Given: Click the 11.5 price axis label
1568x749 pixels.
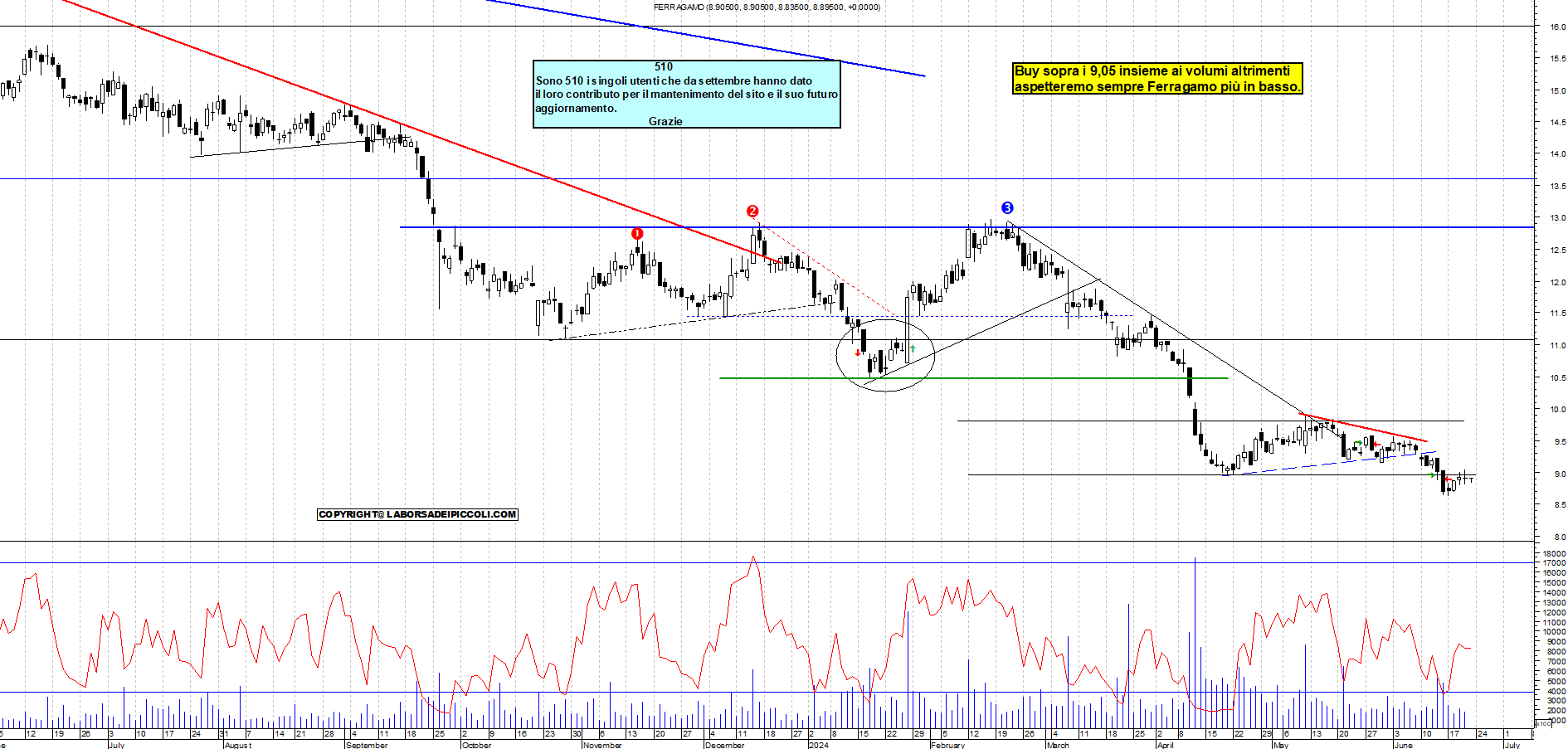Looking at the screenshot, I should pyautogui.click(x=1557, y=314).
